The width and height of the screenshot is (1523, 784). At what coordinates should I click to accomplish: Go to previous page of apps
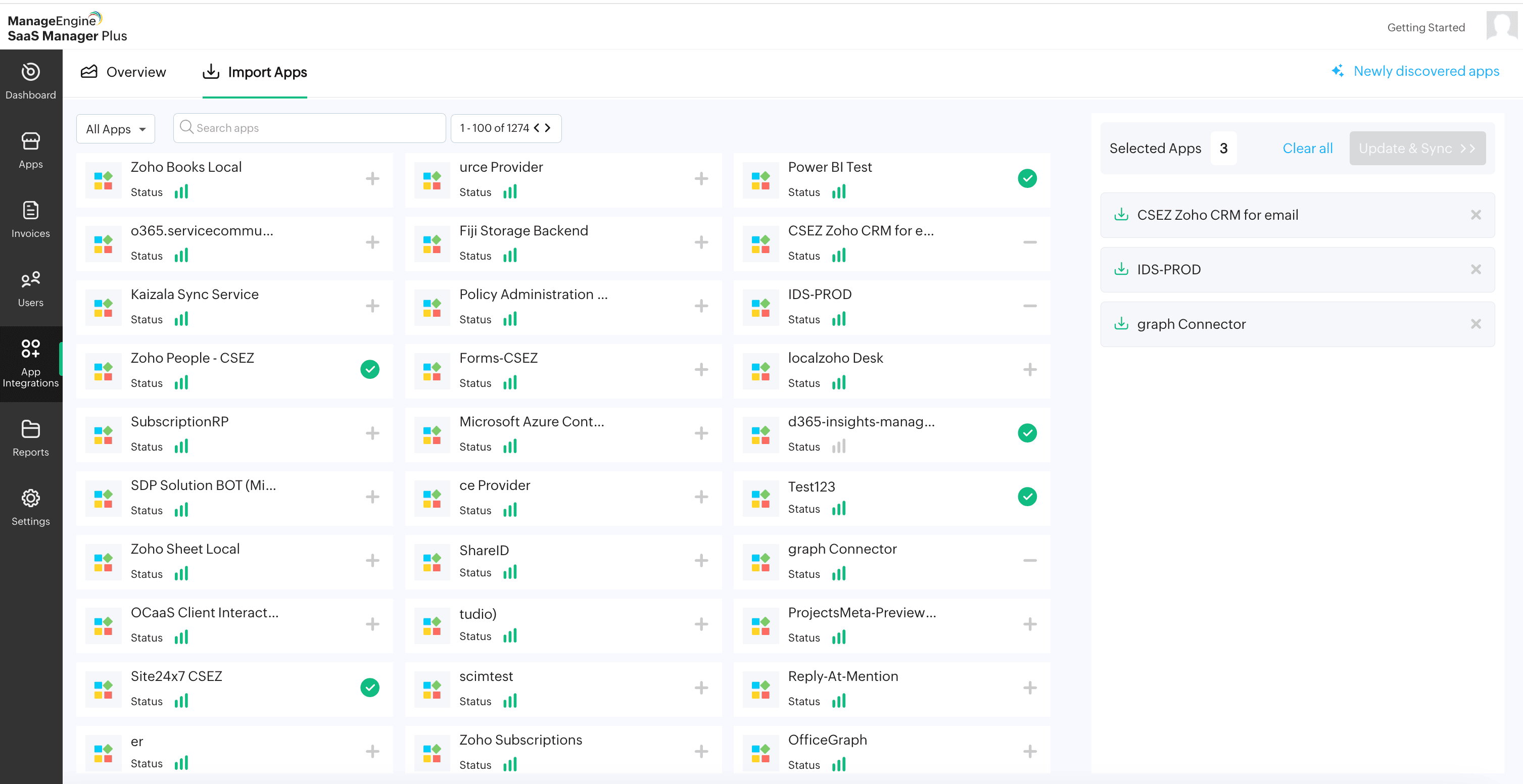pos(536,128)
